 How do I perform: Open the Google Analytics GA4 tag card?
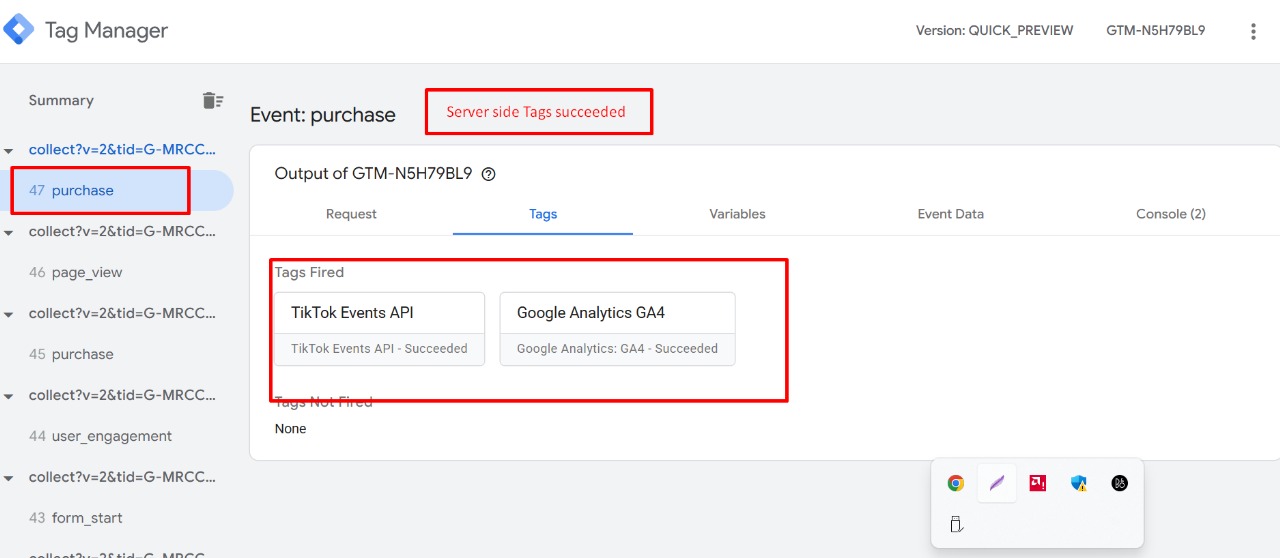617,329
